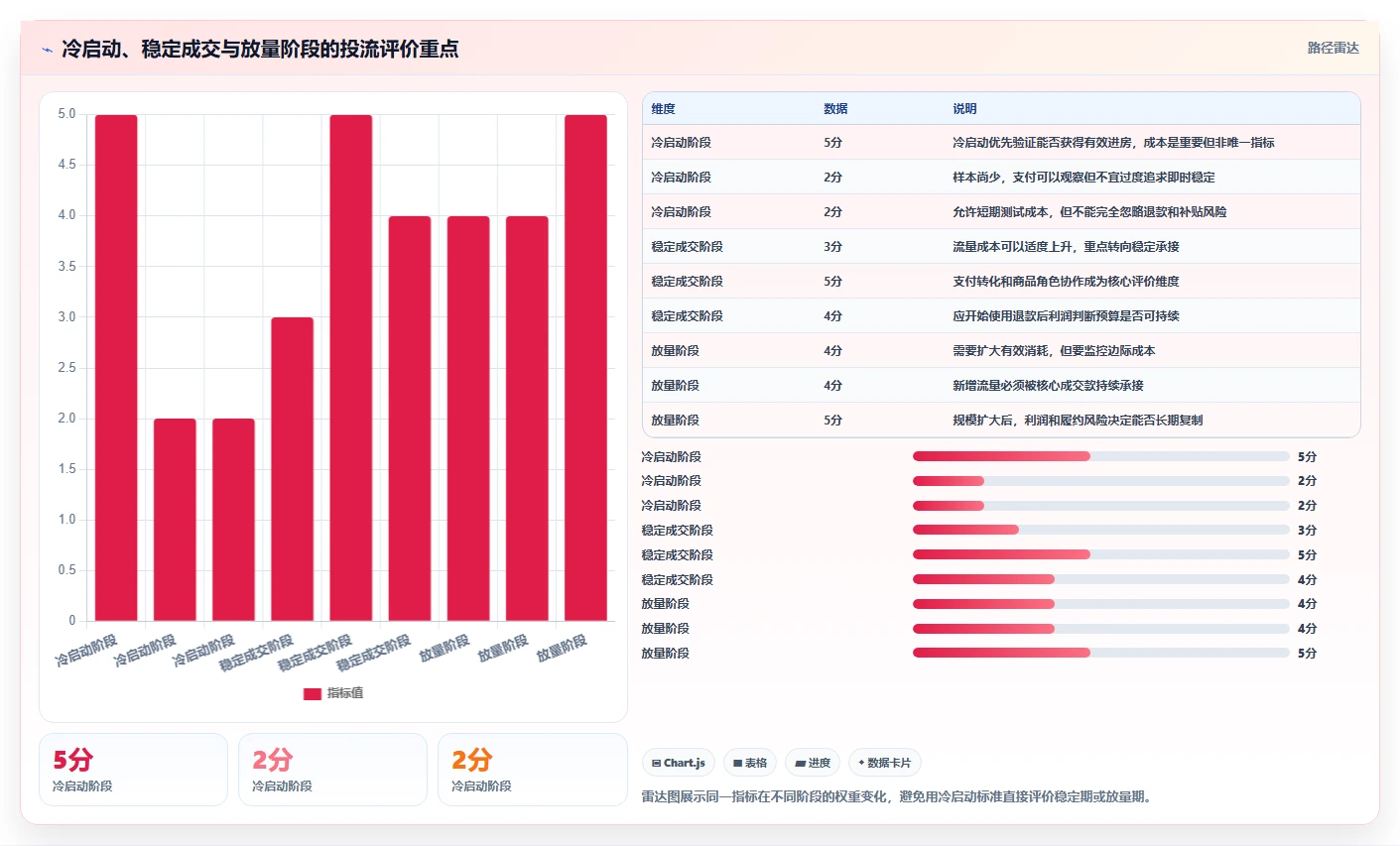1400x846 pixels.
Task: Click the 3分 cell in the table
Action: 832,246
